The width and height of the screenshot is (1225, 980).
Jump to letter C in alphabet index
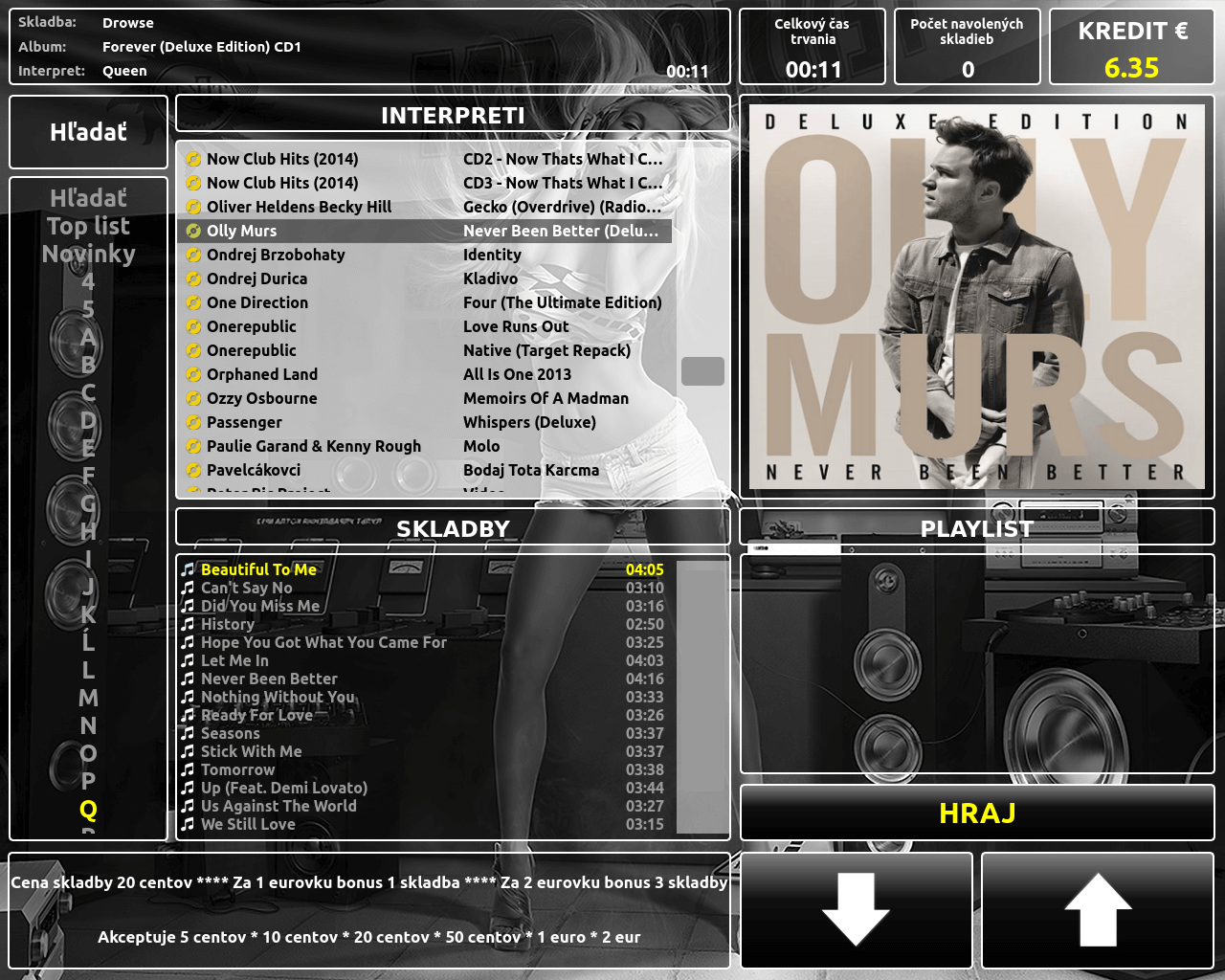[88, 392]
